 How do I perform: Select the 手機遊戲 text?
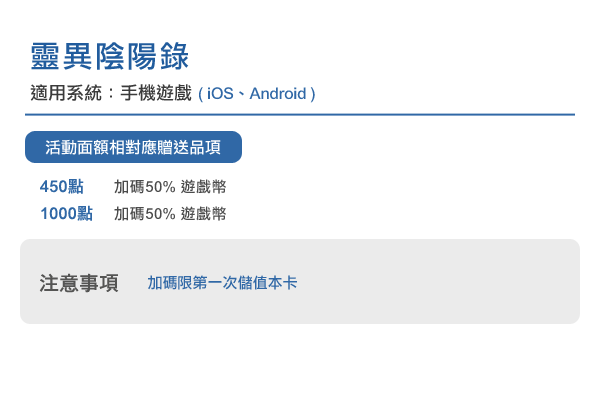(157, 94)
